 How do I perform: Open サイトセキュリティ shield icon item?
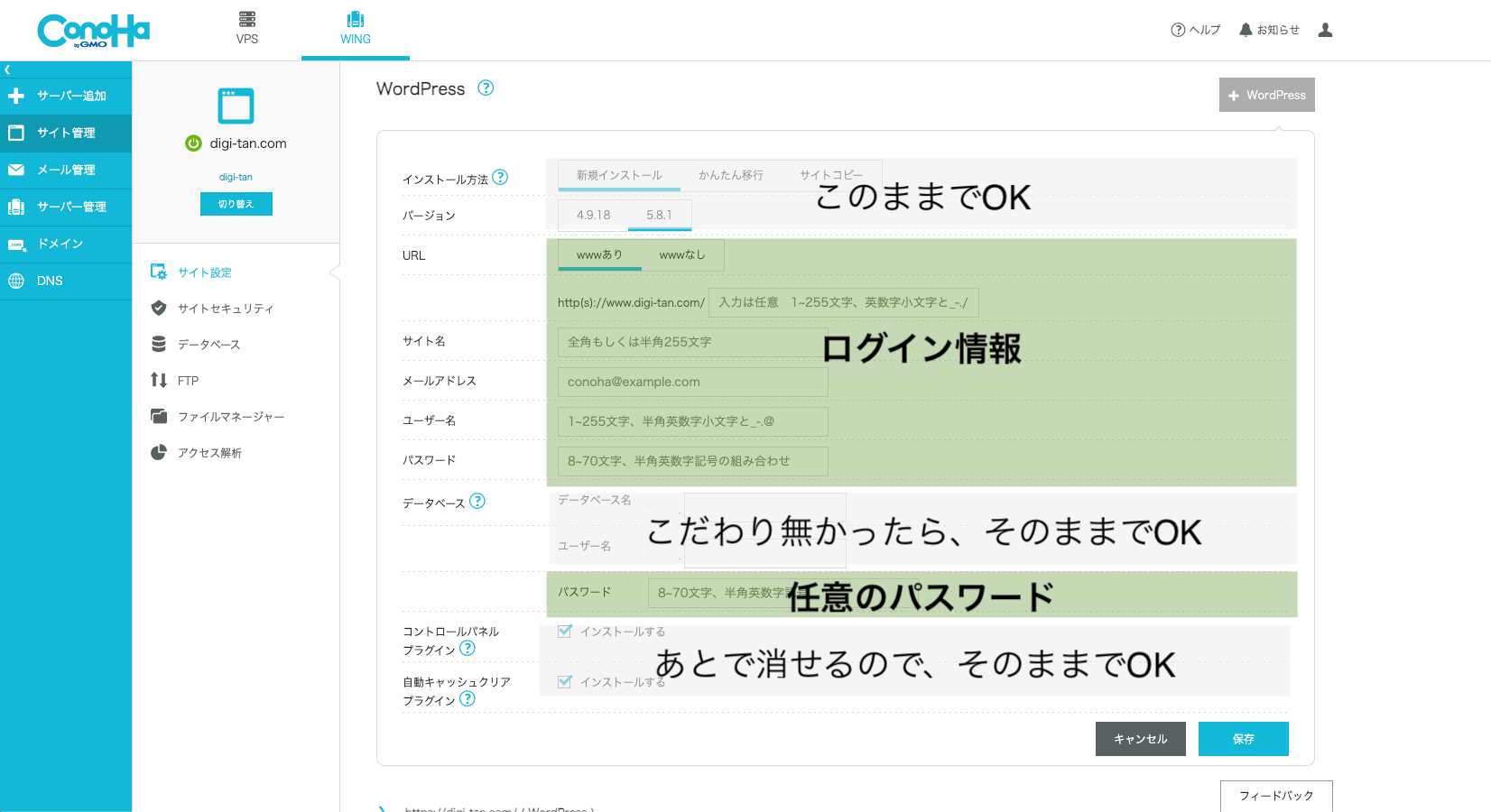(225, 309)
